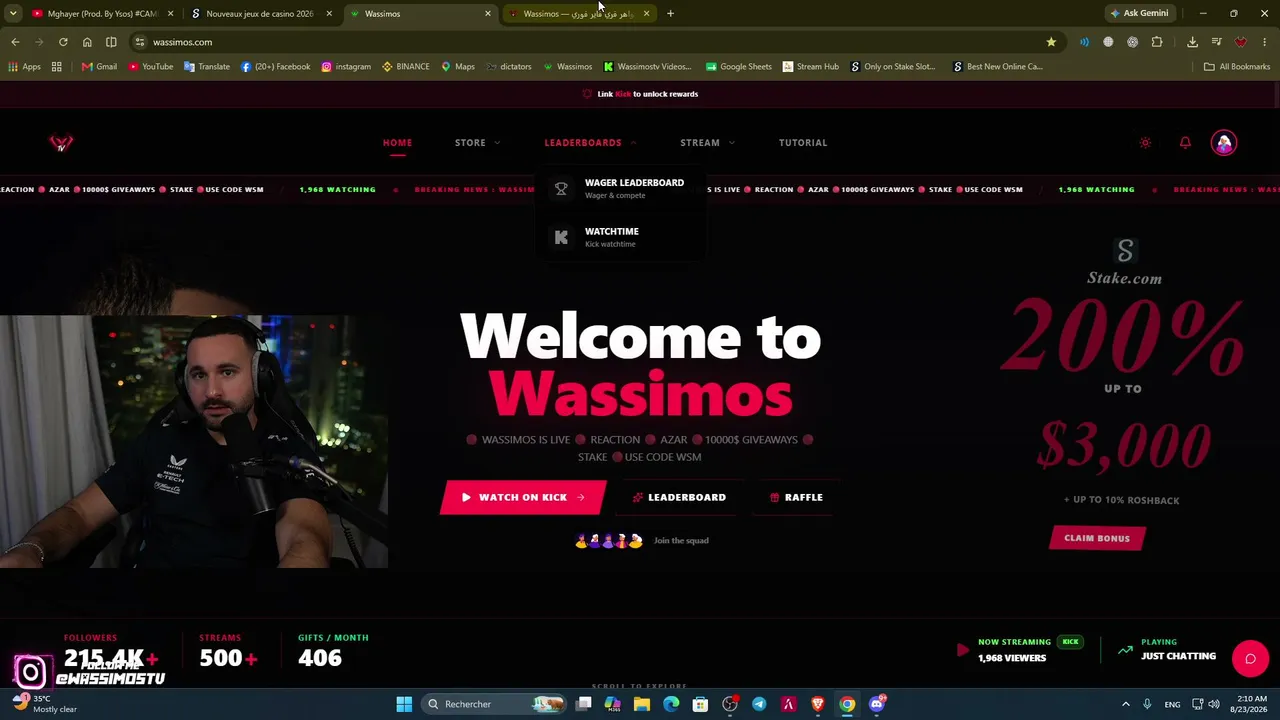Click the RAFFLE button
The width and height of the screenshot is (1280, 720).
click(796, 497)
